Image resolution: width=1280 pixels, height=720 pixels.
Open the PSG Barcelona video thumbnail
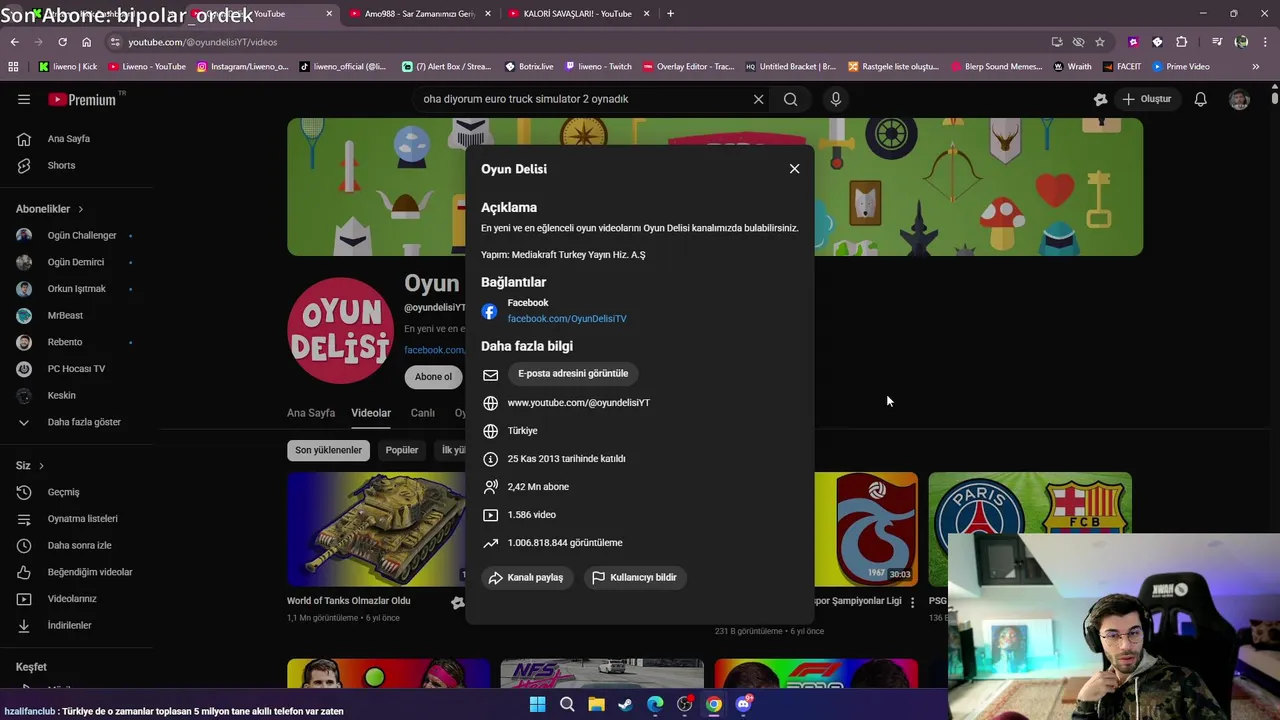pyautogui.click(x=1030, y=529)
